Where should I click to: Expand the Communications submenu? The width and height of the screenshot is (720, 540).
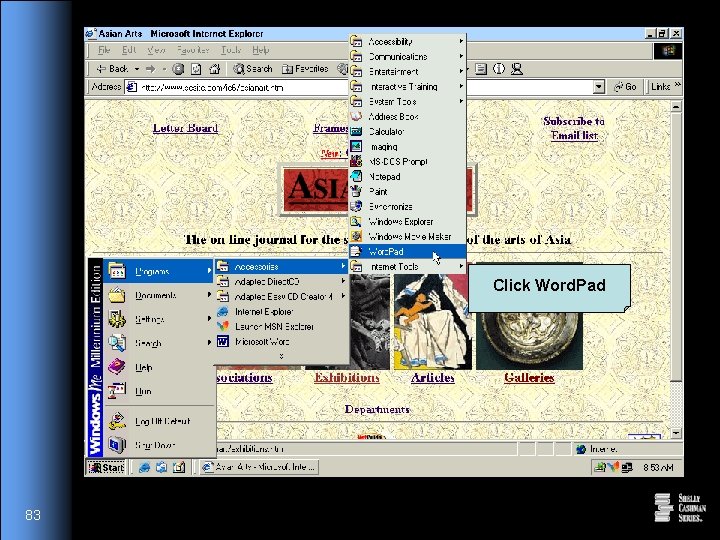(x=408, y=56)
